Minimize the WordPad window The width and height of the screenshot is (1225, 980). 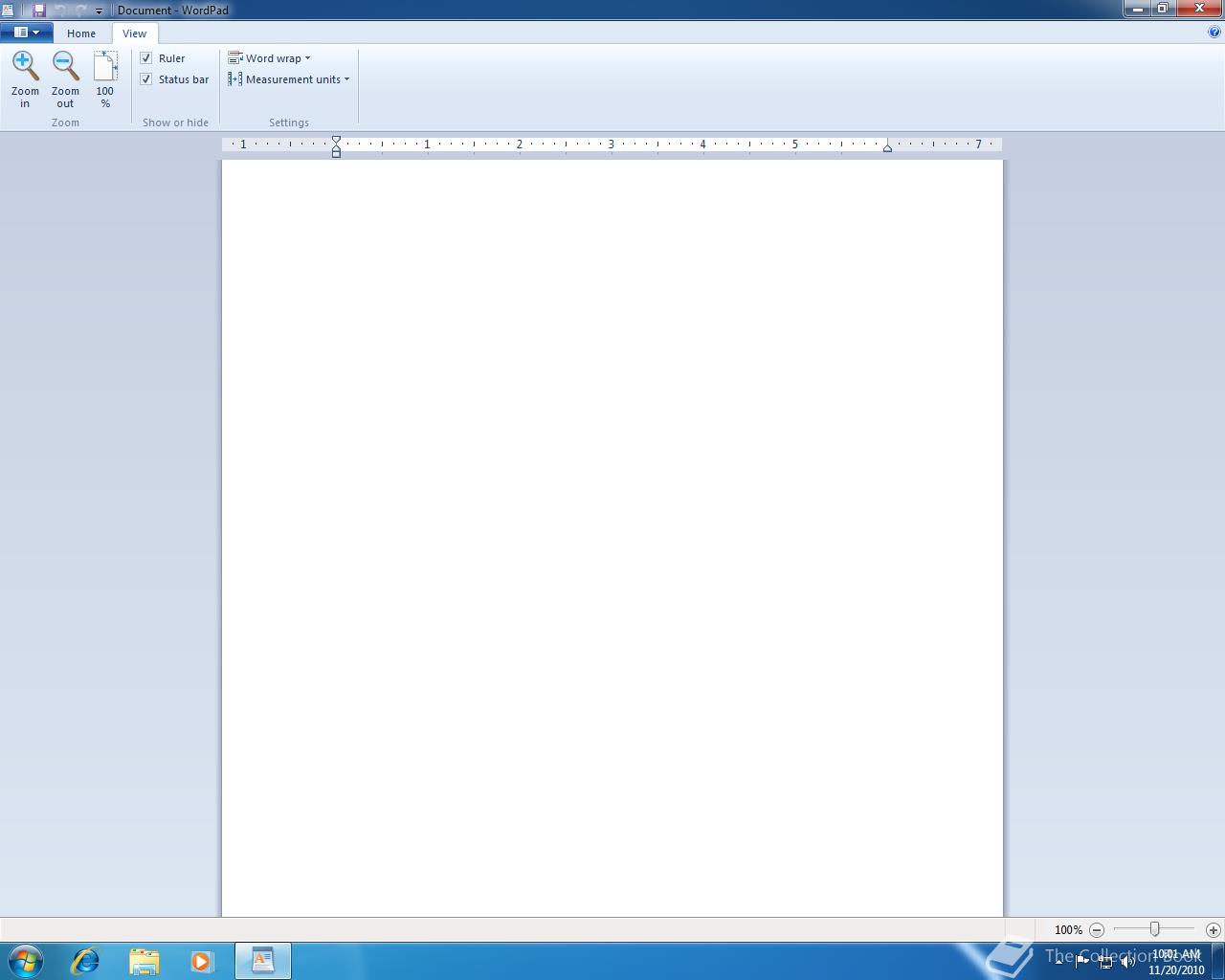click(1137, 9)
